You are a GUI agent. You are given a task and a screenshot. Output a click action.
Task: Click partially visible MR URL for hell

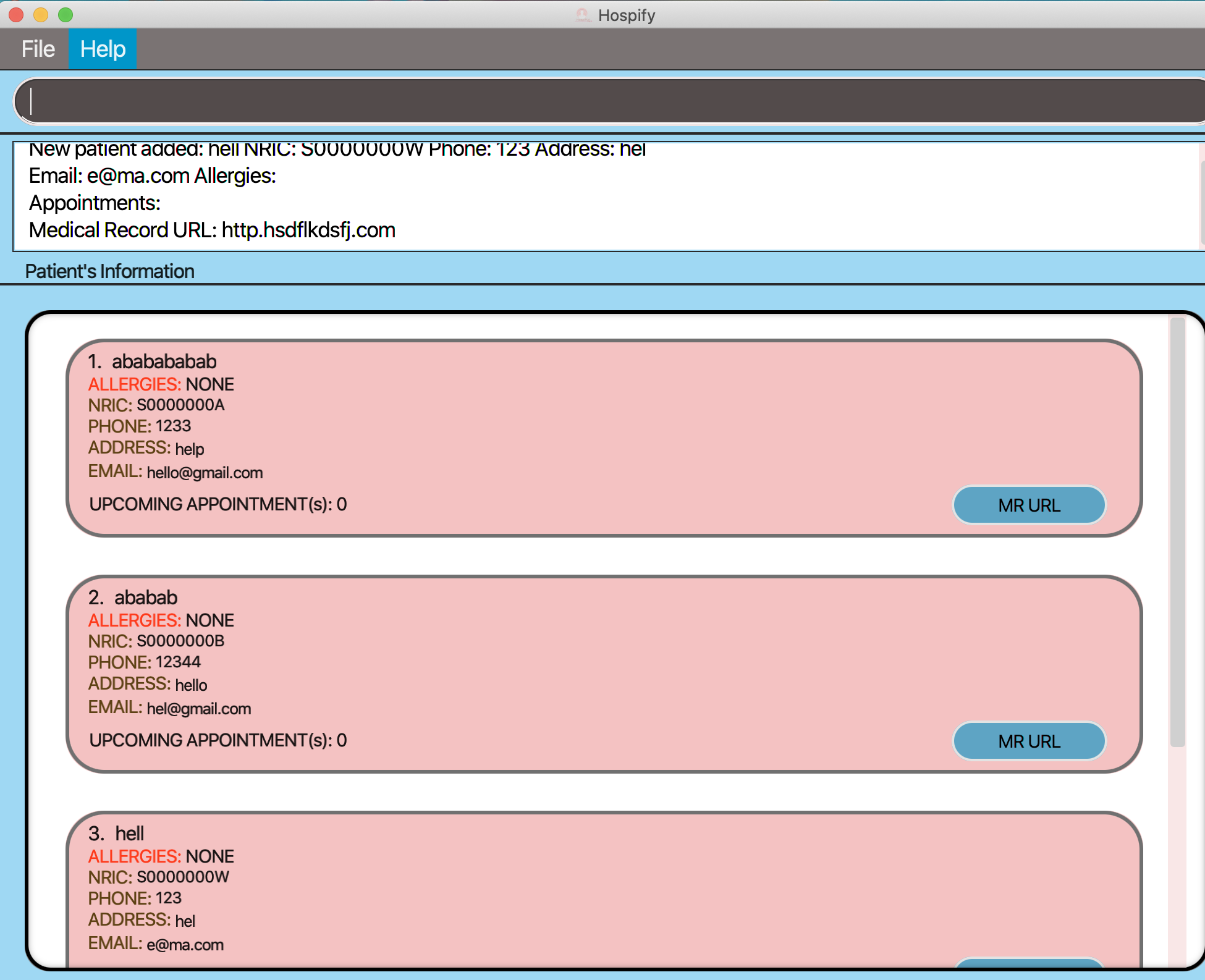1028,962
